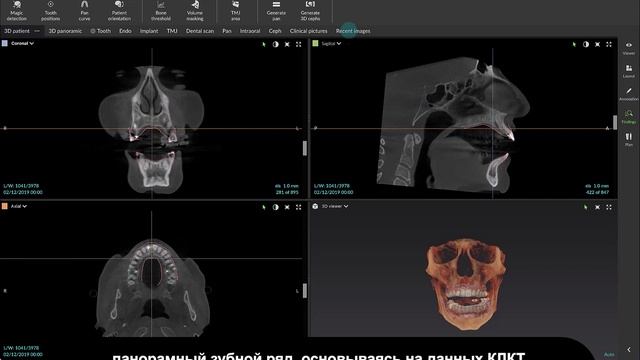Toggle contrast in Coronal view
This screenshot has width=640, height=360.
(276, 44)
